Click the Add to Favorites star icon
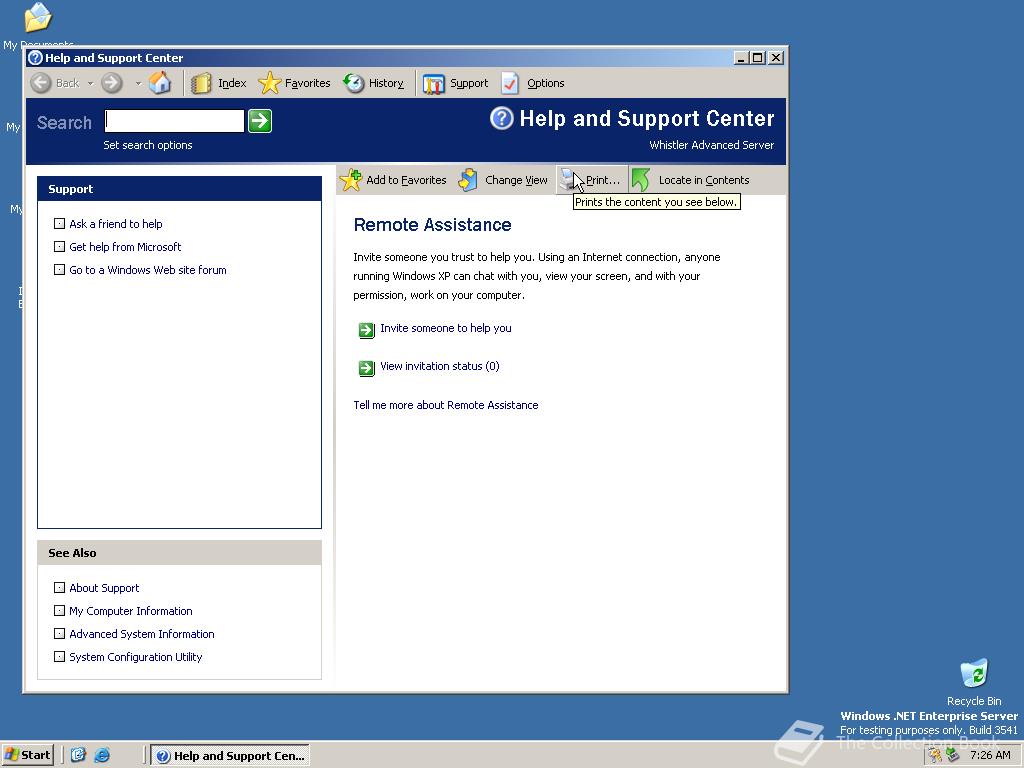This screenshot has width=1024, height=768. coord(351,180)
